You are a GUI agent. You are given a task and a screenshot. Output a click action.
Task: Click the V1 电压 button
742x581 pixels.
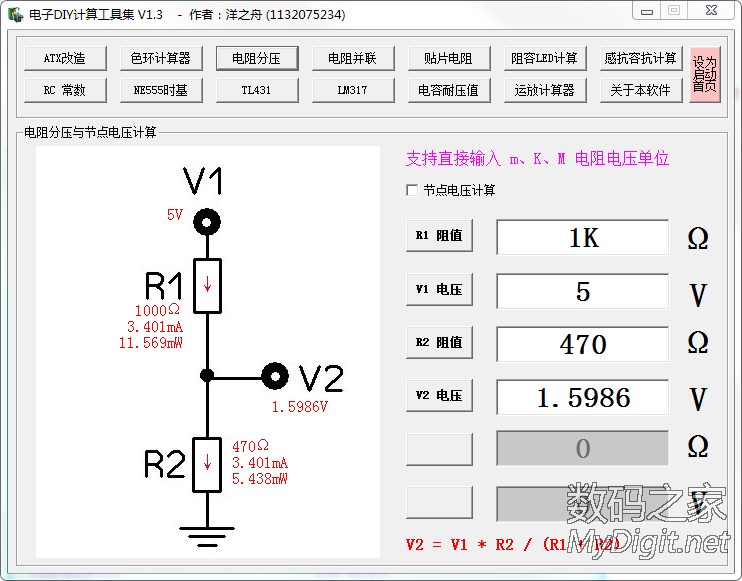[439, 289]
